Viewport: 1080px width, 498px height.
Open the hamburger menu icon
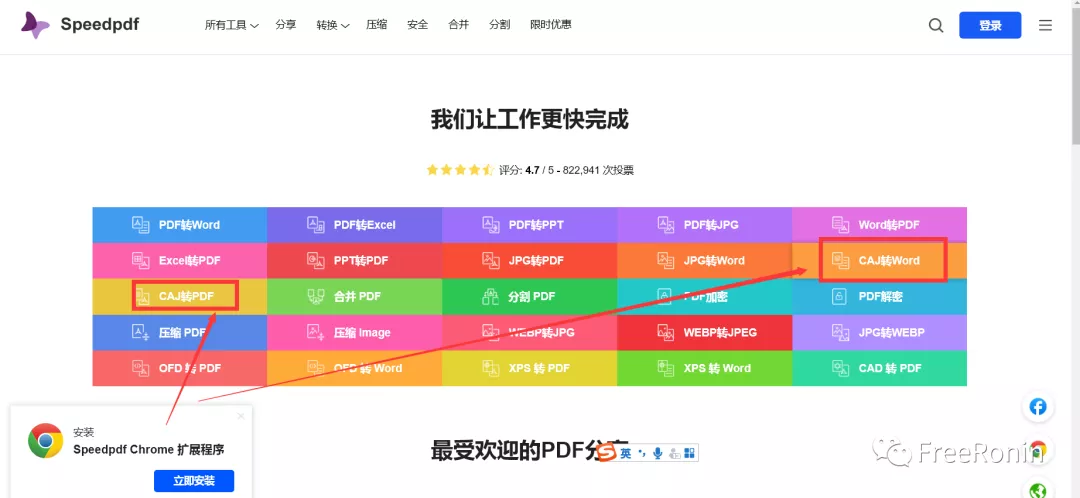(1045, 25)
